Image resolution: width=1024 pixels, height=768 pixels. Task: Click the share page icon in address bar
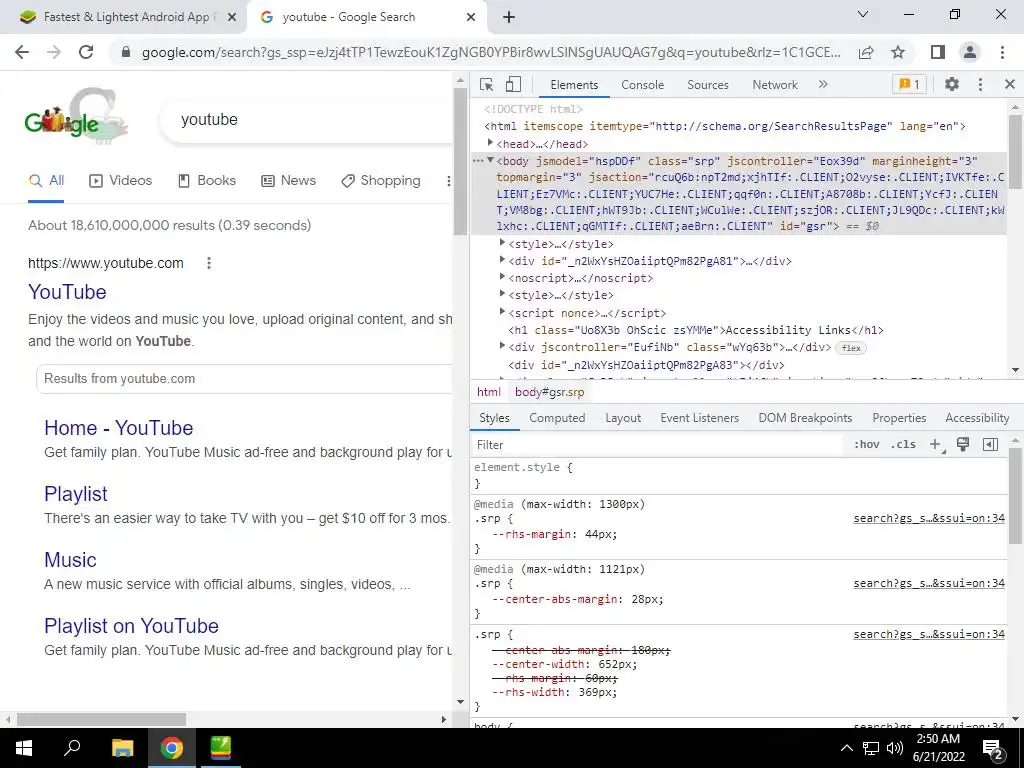pos(866,52)
